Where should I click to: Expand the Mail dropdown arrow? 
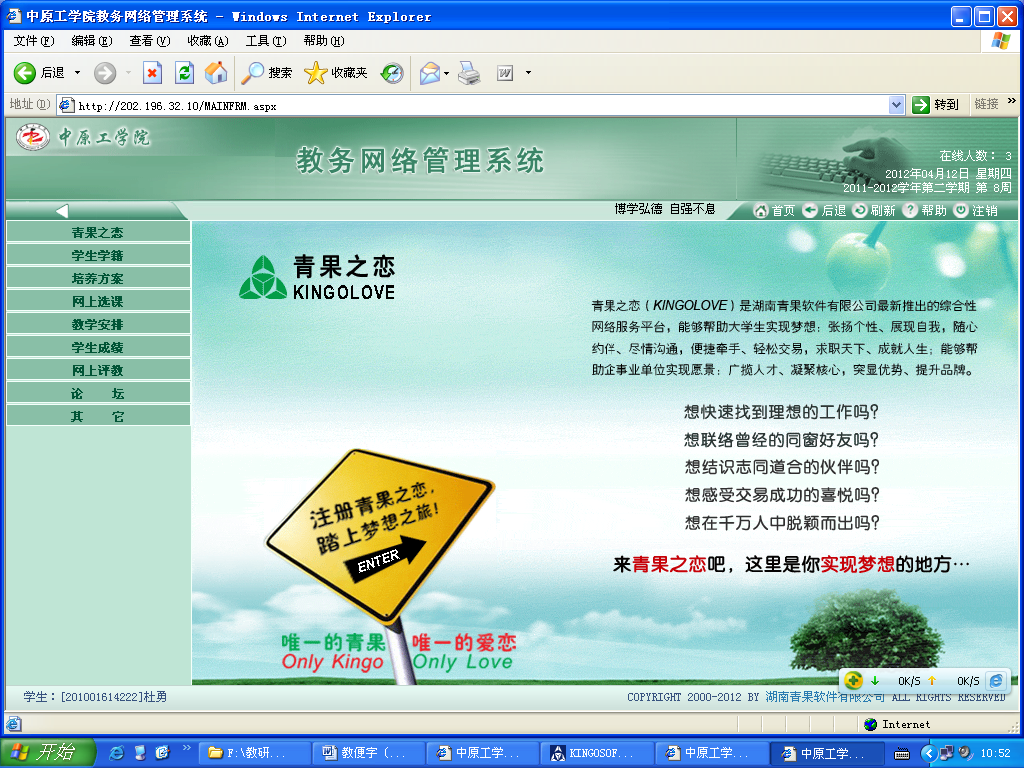click(447, 73)
